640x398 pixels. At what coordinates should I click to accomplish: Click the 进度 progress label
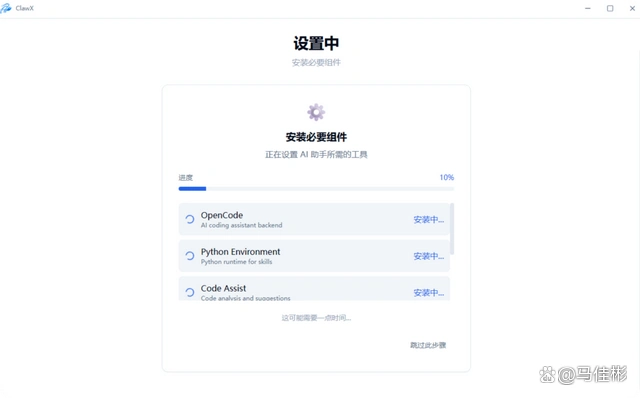186,178
